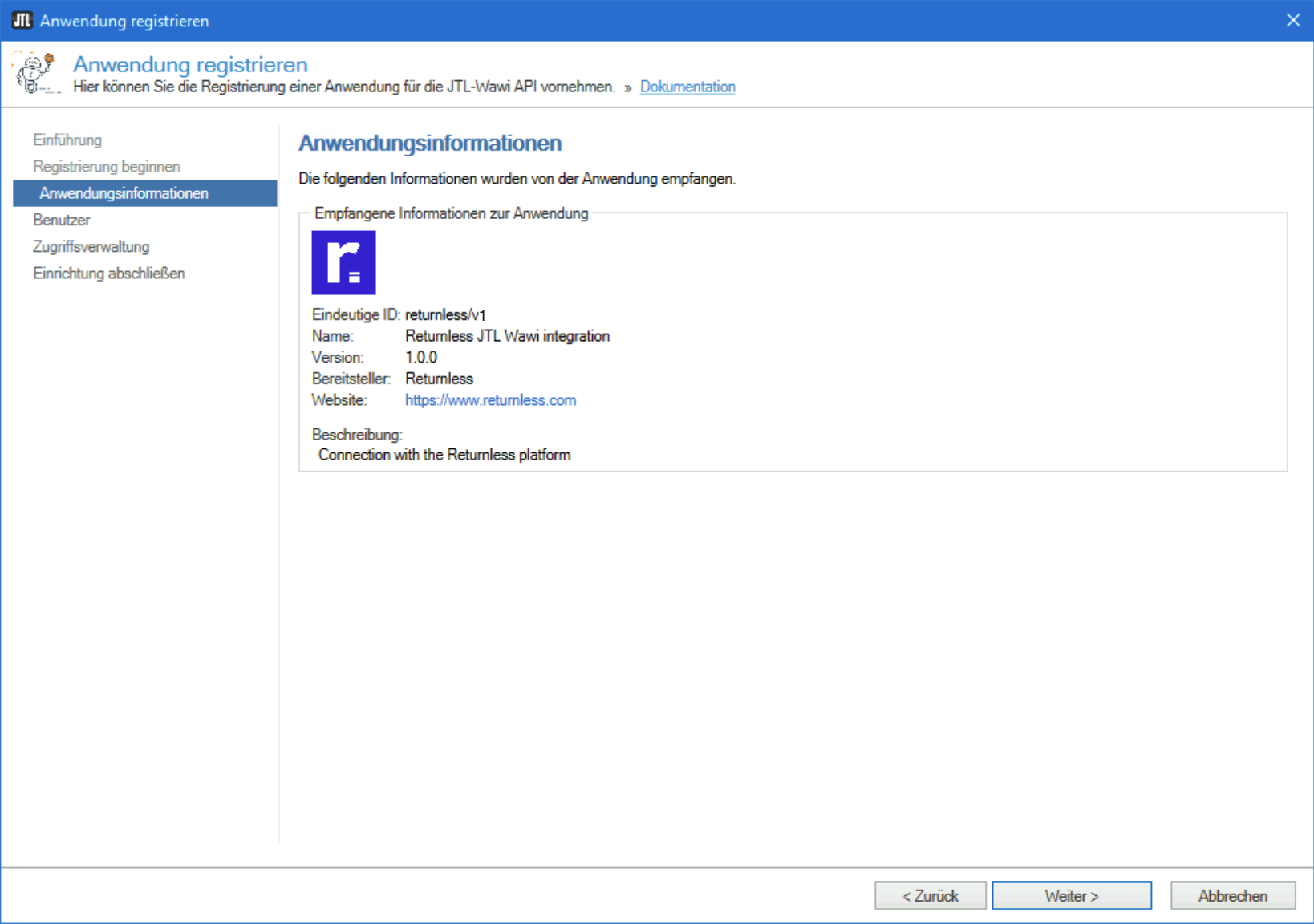Select the Registrierung beginnen step
The width and height of the screenshot is (1314, 924).
pos(107,167)
